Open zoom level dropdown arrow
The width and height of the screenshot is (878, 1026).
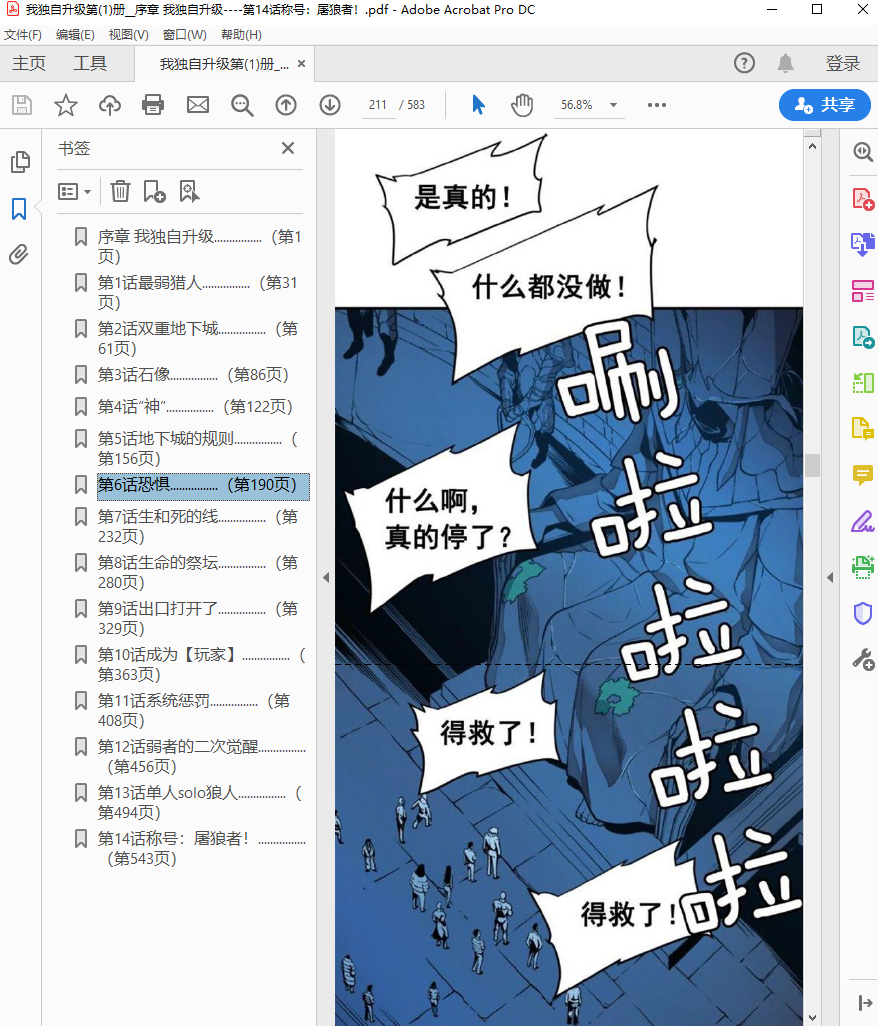tap(613, 105)
